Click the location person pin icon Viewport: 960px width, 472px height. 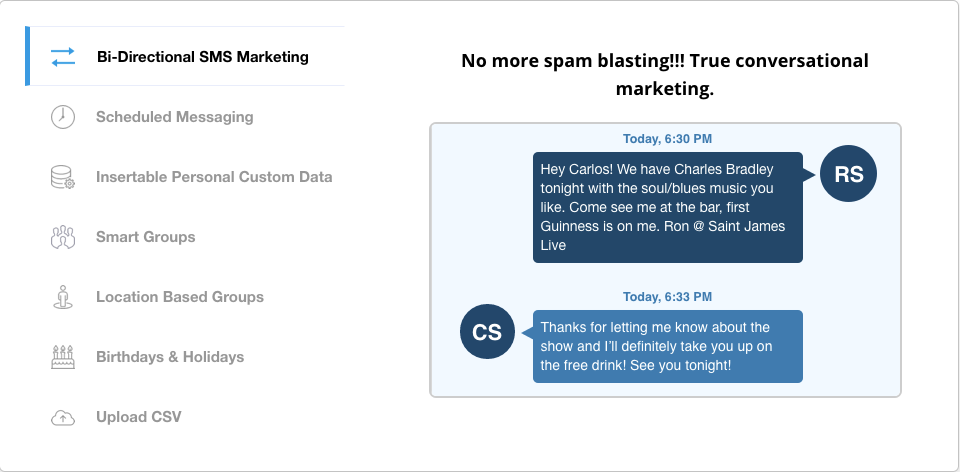click(x=62, y=297)
